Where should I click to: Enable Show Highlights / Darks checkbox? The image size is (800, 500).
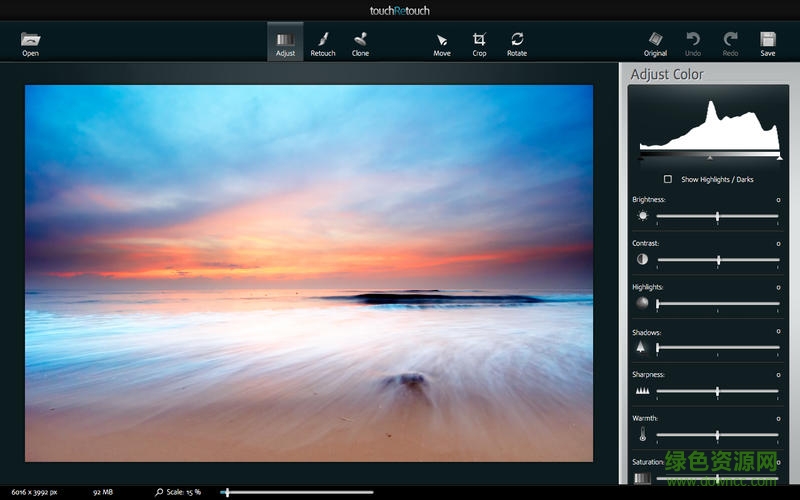668,179
